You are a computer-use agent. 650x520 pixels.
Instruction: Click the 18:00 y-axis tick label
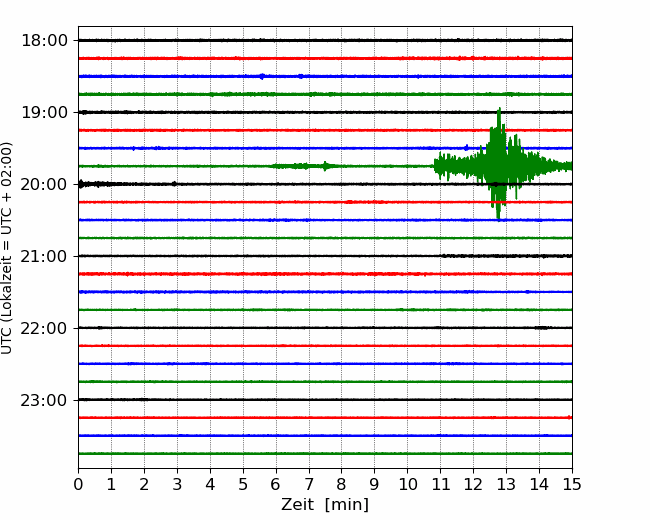tap(44, 41)
